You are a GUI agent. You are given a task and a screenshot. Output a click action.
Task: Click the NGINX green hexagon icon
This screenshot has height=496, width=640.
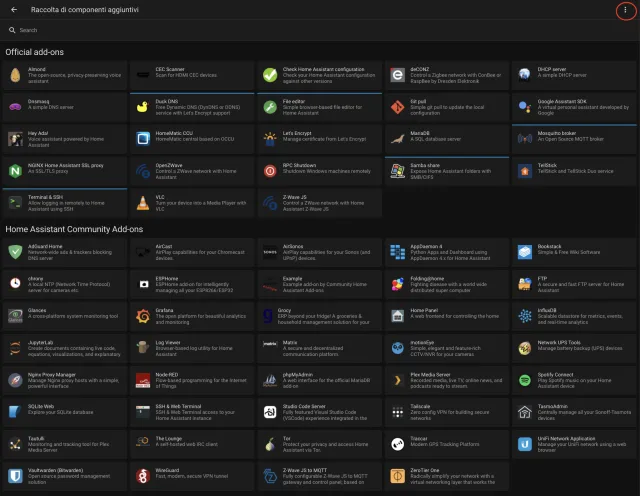coord(15,170)
